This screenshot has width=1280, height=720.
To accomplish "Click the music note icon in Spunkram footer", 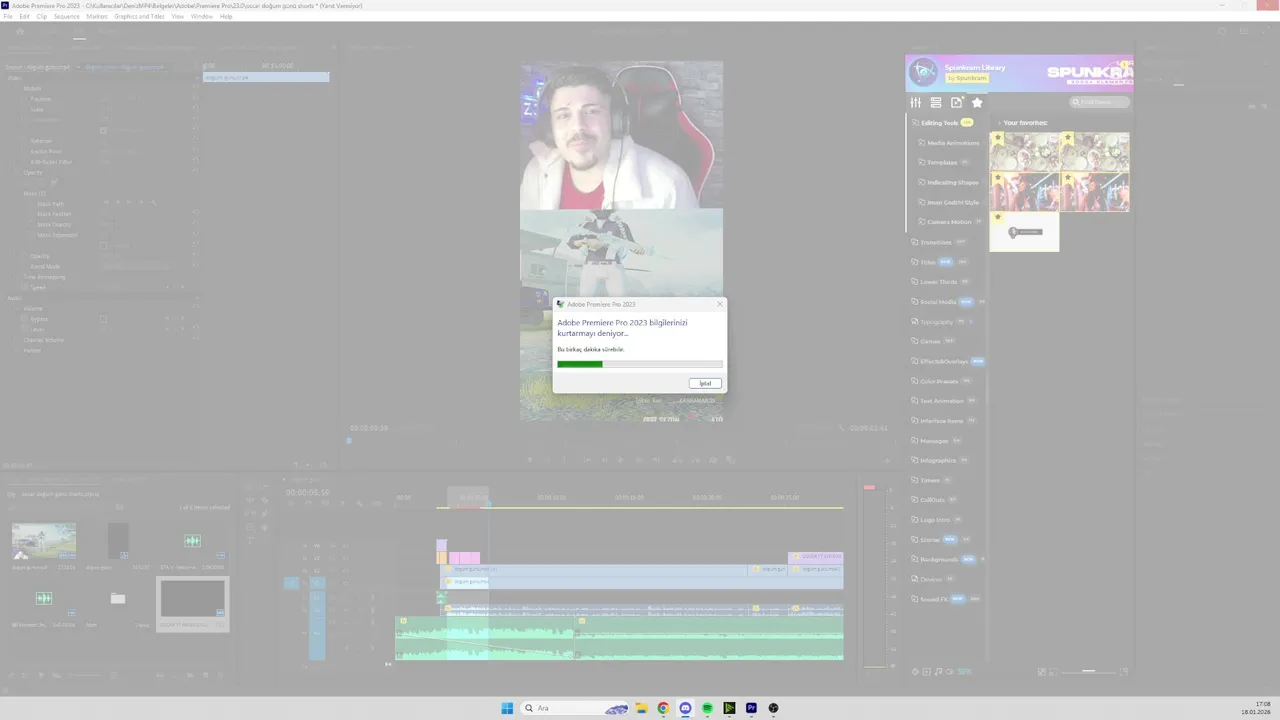I will point(938,672).
